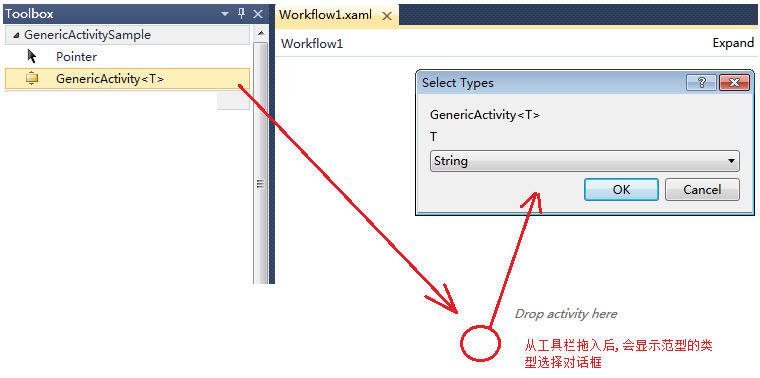The height and width of the screenshot is (378, 760).
Task: Click the Drop activity here area
Action: point(566,314)
